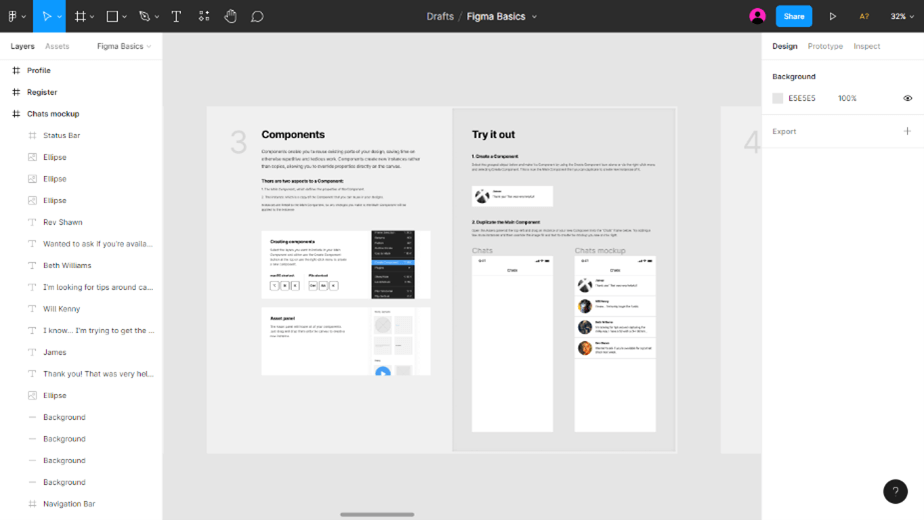This screenshot has height=520, width=924.
Task: Edit the E5E5E5 hex color field
Action: (x=802, y=98)
